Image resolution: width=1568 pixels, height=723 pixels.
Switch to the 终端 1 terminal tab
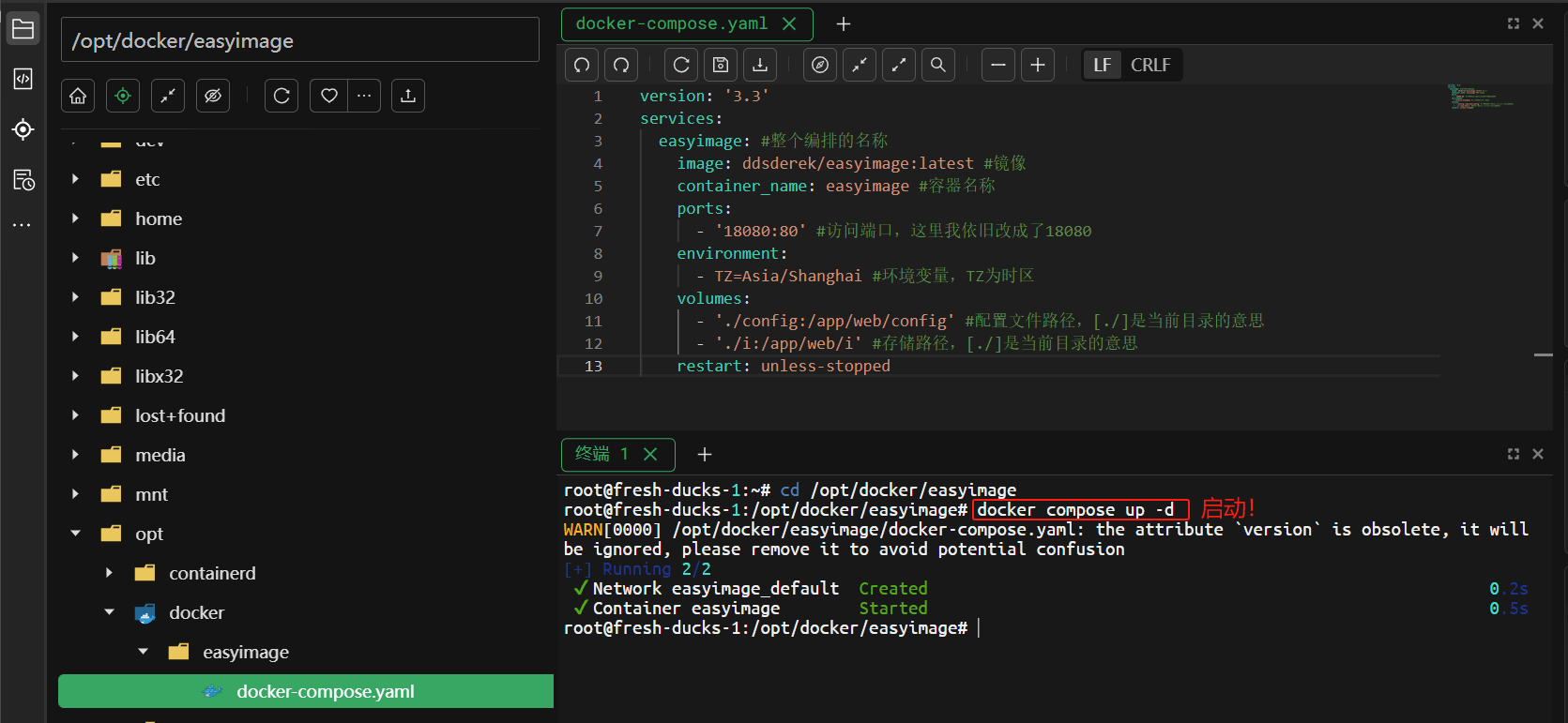tap(601, 454)
